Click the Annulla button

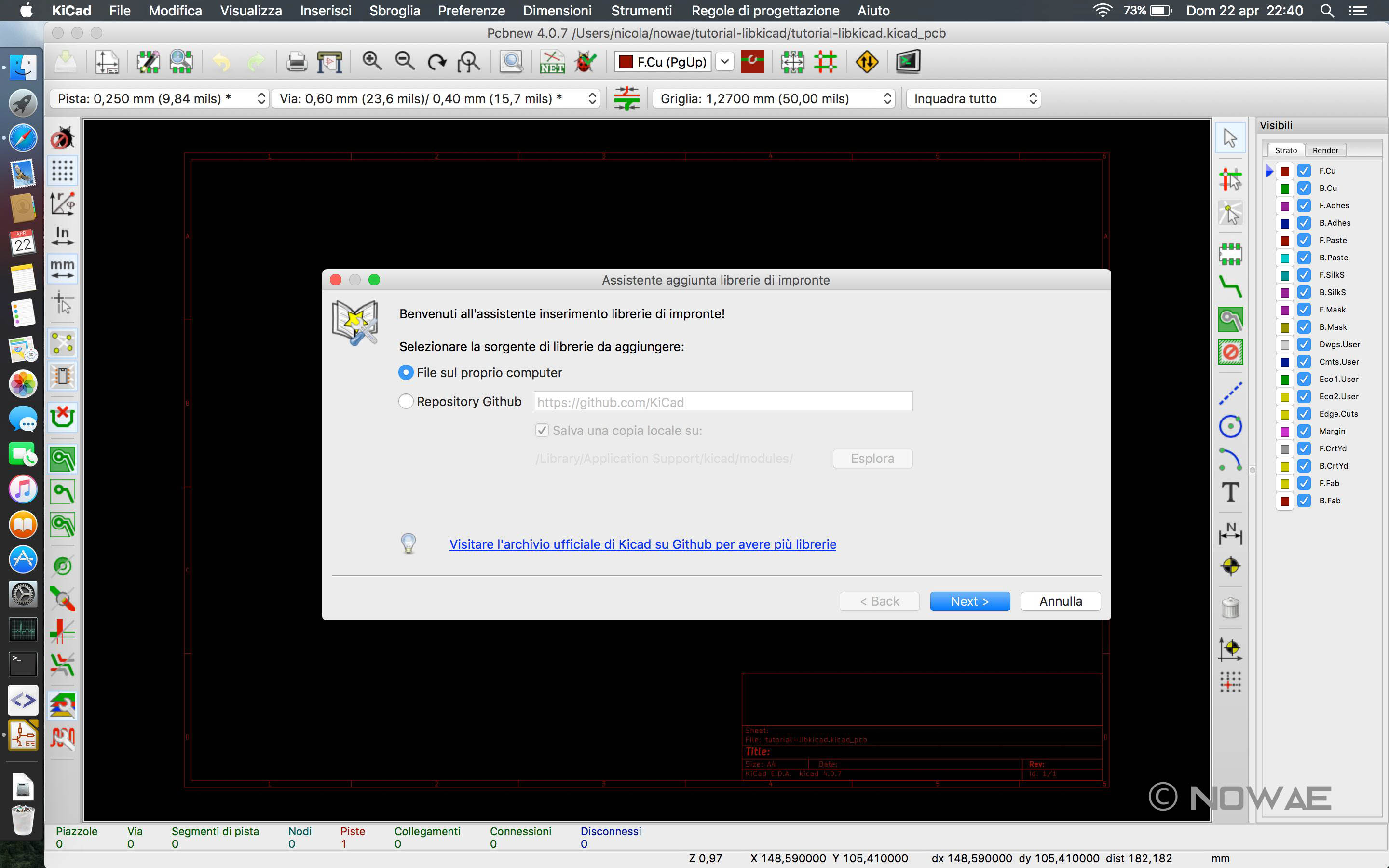coord(1061,601)
